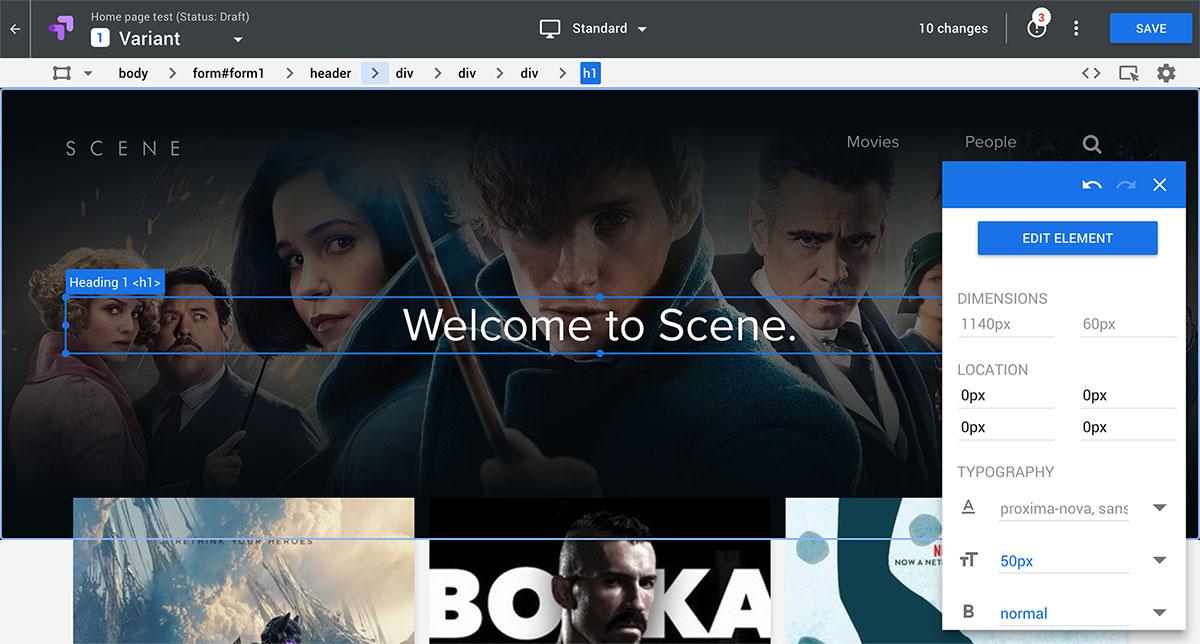Save the variant with SAVE button
This screenshot has height=644, width=1200.
click(1151, 28)
